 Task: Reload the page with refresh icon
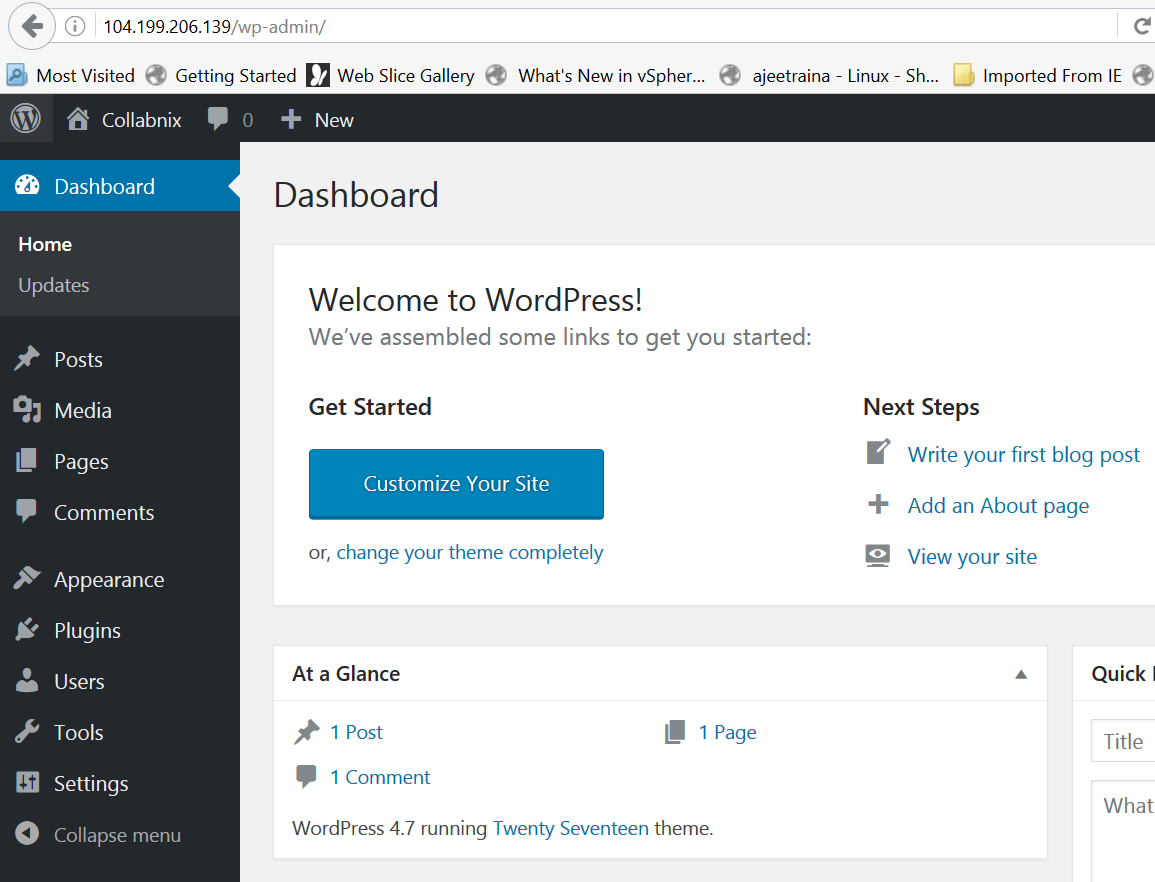(x=1140, y=27)
